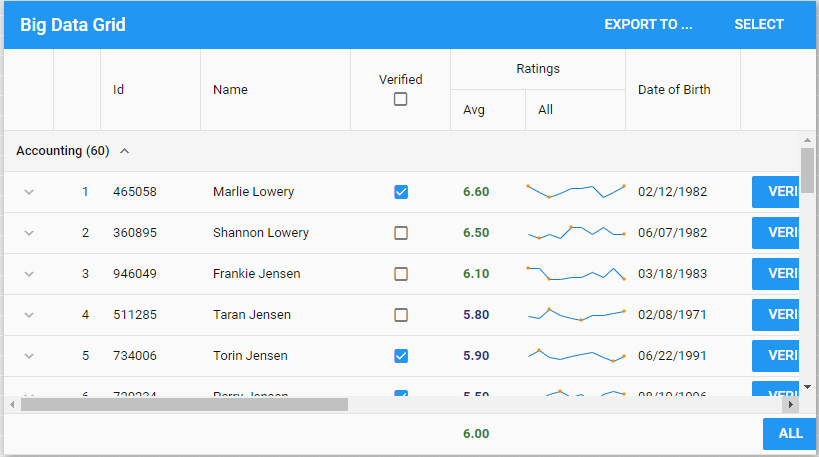Select the Id cell 465058
819x457 pixels.
[135, 192]
